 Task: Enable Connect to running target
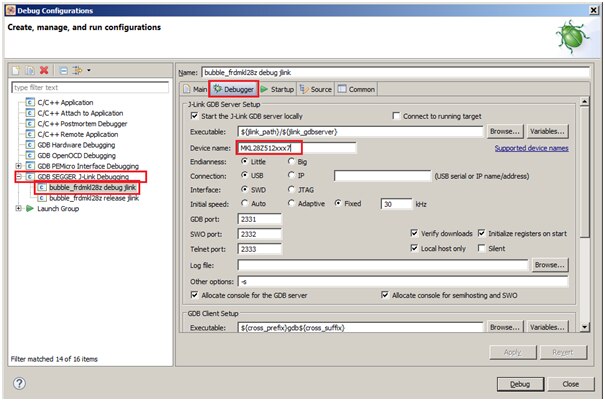[x=396, y=115]
